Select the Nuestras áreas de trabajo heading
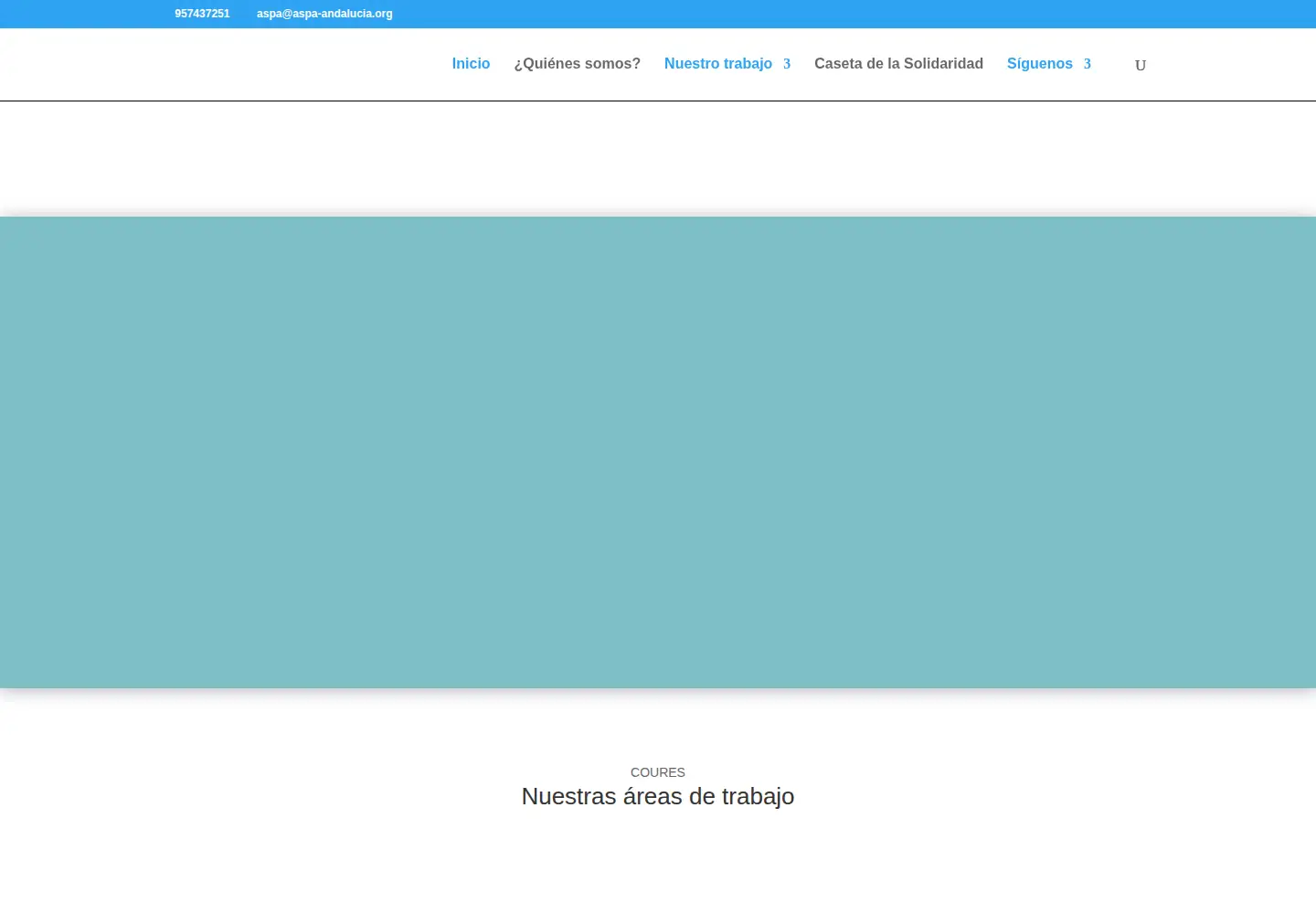 point(658,796)
